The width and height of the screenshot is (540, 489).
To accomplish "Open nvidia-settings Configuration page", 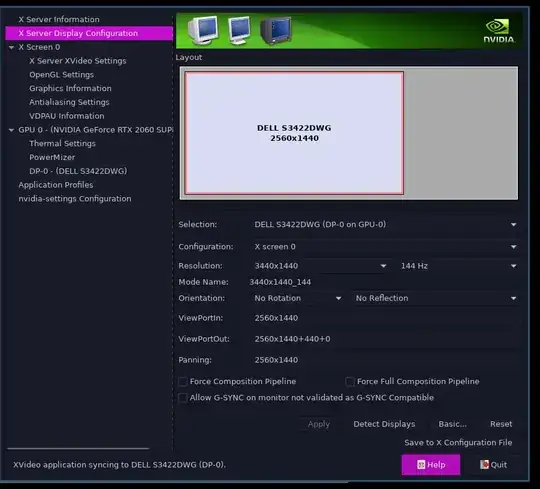I will click(x=75, y=199).
